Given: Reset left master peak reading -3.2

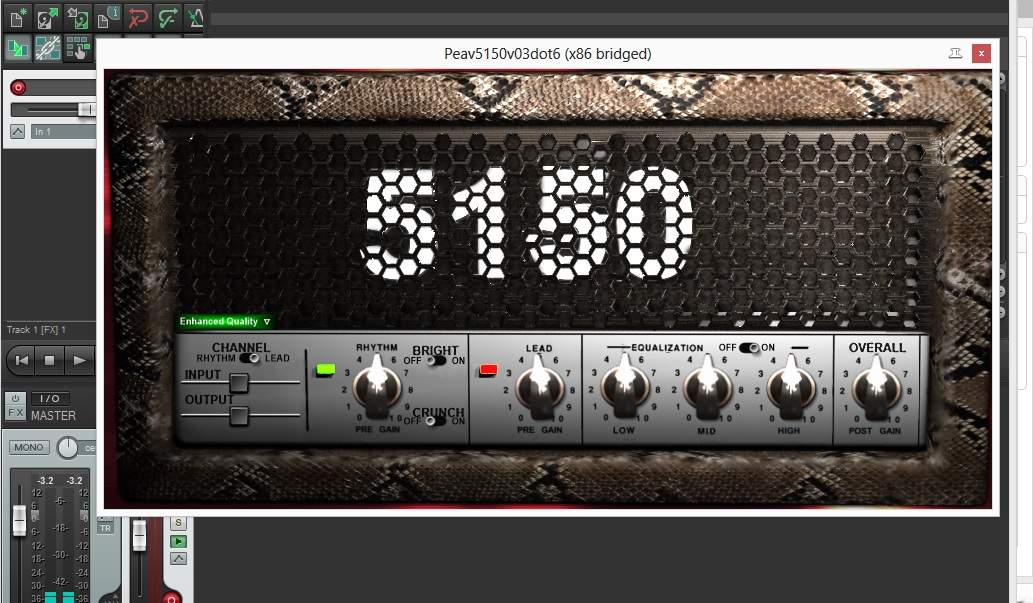Looking at the screenshot, I should tap(45, 480).
